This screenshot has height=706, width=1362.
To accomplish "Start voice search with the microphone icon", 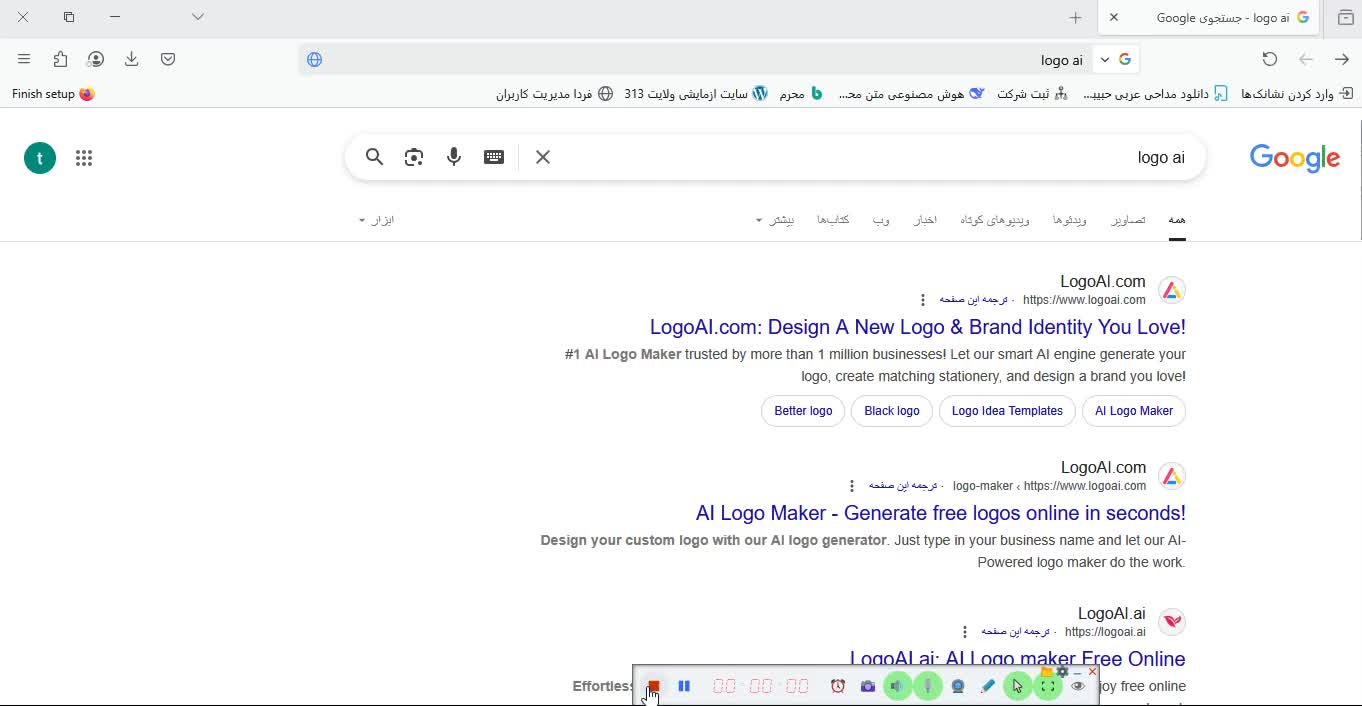I will click(454, 157).
